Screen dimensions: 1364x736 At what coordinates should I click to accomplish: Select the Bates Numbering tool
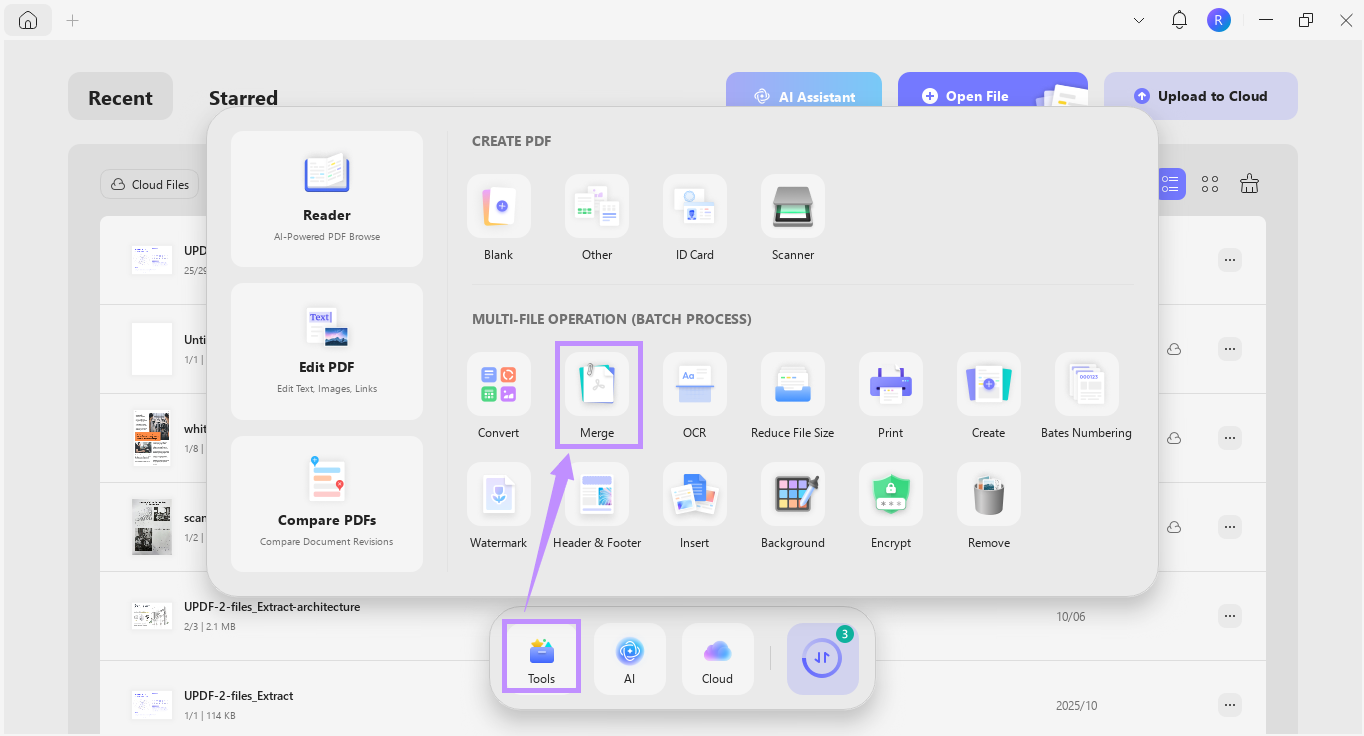click(1086, 395)
